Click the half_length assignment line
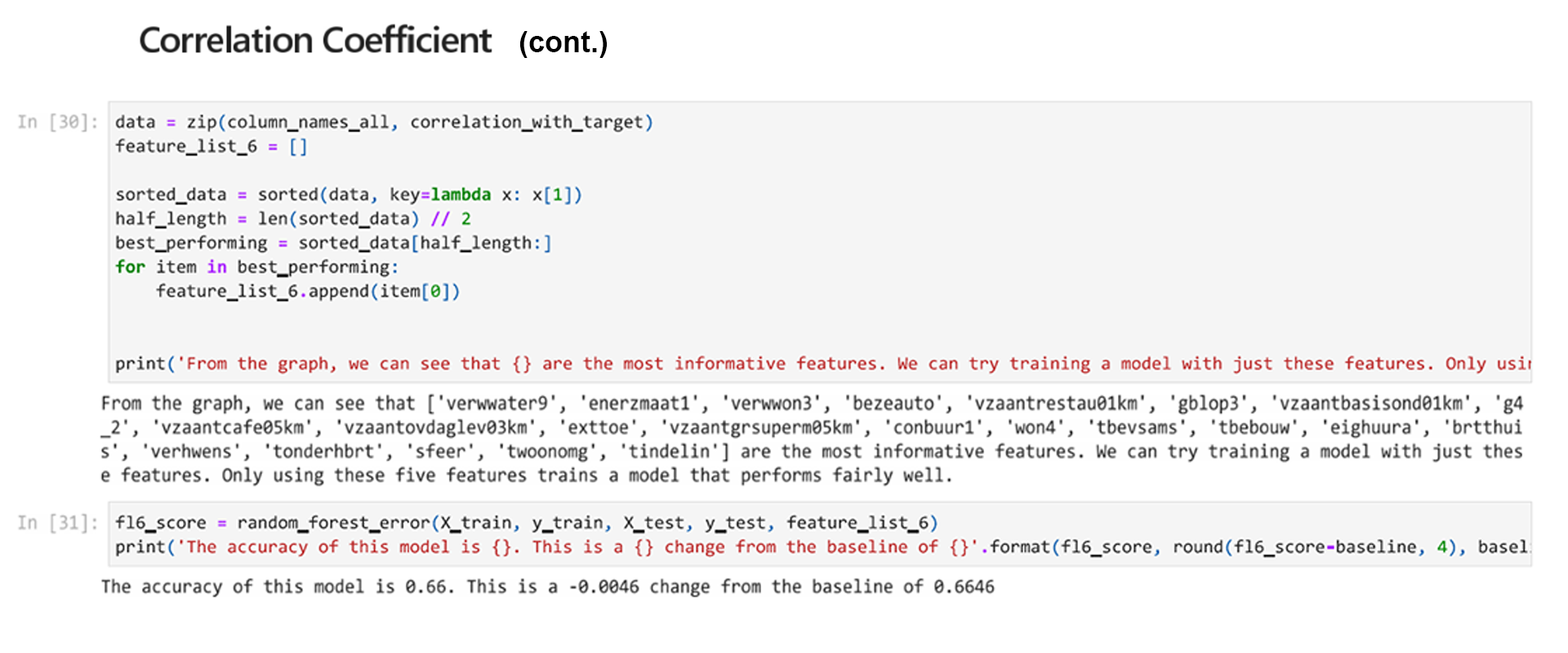The width and height of the screenshot is (1568, 653). [x=292, y=219]
